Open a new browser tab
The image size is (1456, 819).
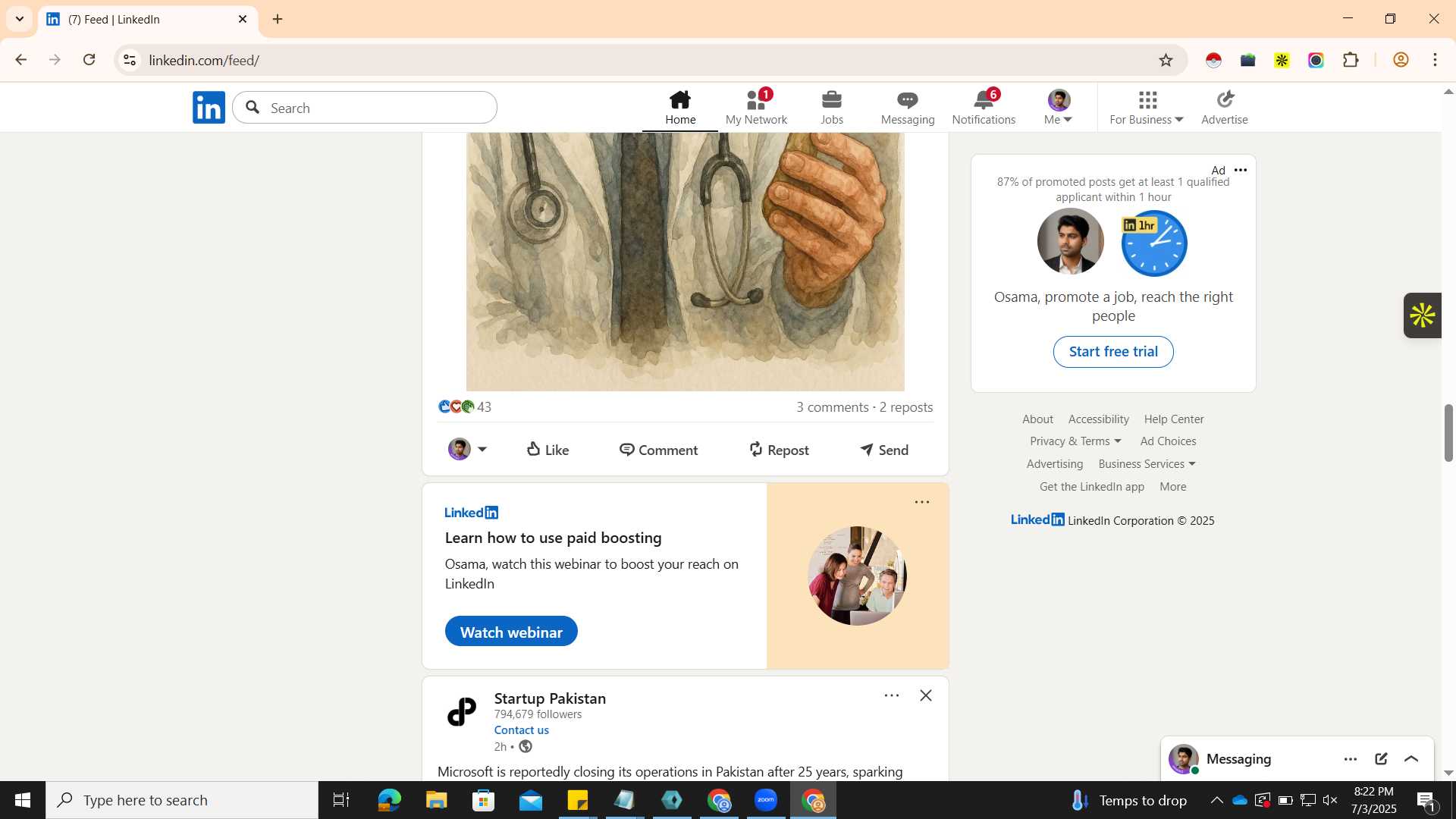278,19
